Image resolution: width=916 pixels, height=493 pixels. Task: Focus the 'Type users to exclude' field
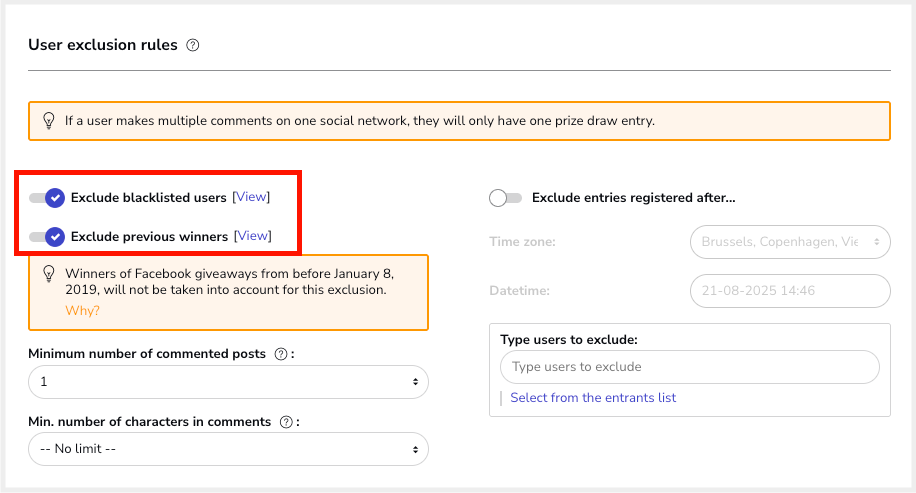click(x=689, y=367)
